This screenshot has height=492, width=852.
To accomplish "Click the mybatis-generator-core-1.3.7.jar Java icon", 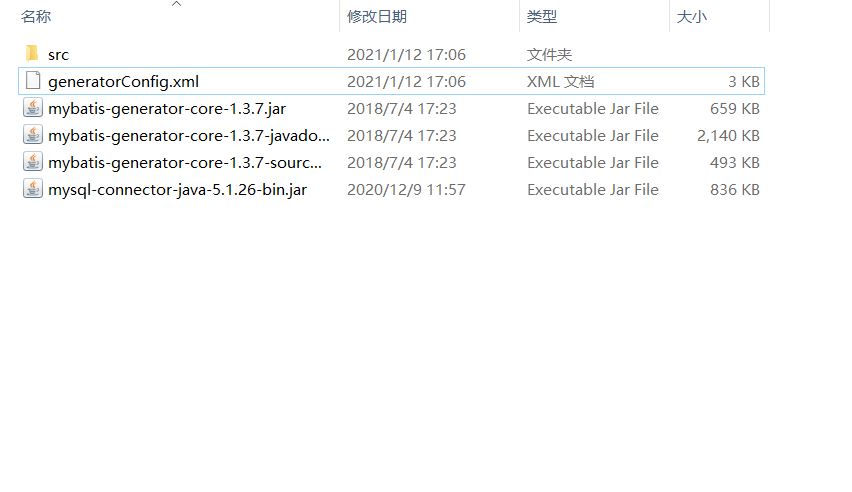I will pyautogui.click(x=33, y=108).
